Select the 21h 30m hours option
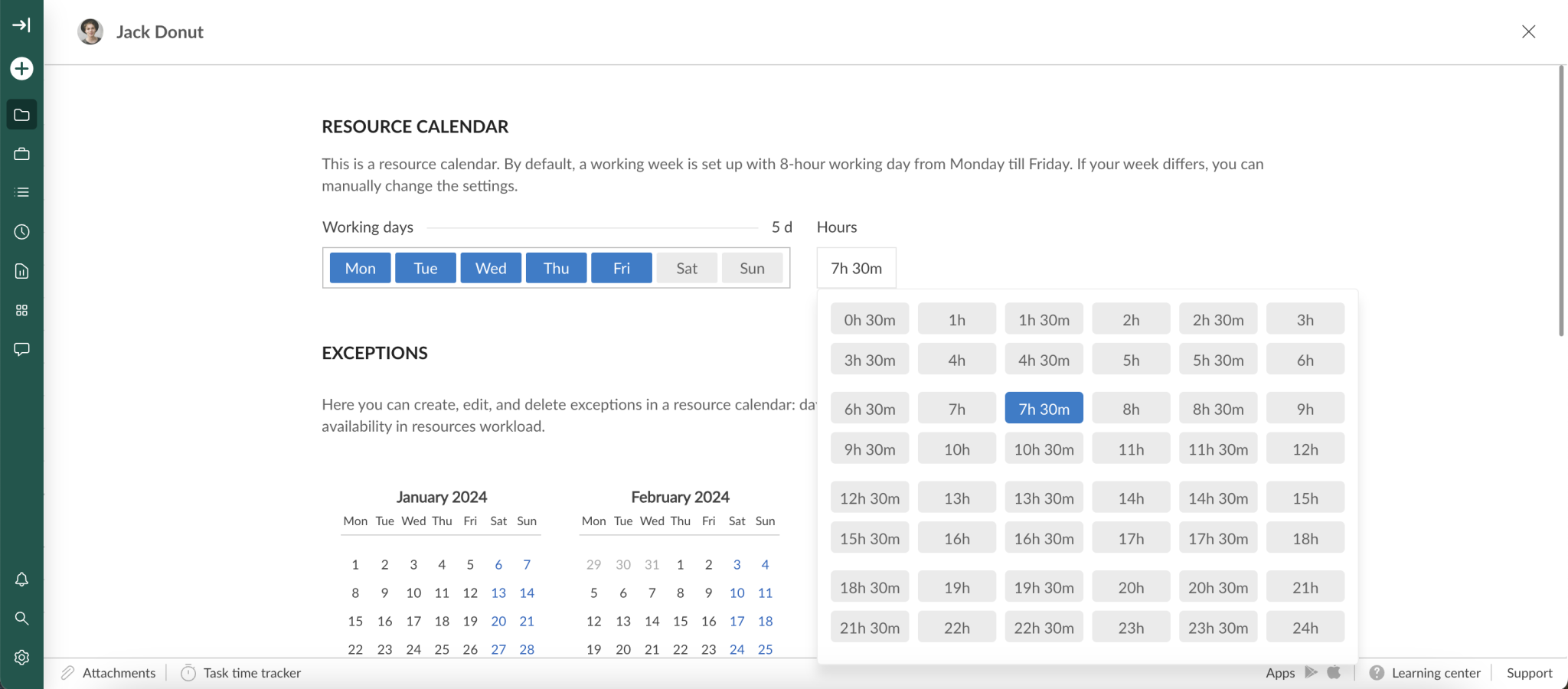This screenshot has width=1568, height=689. click(x=870, y=628)
